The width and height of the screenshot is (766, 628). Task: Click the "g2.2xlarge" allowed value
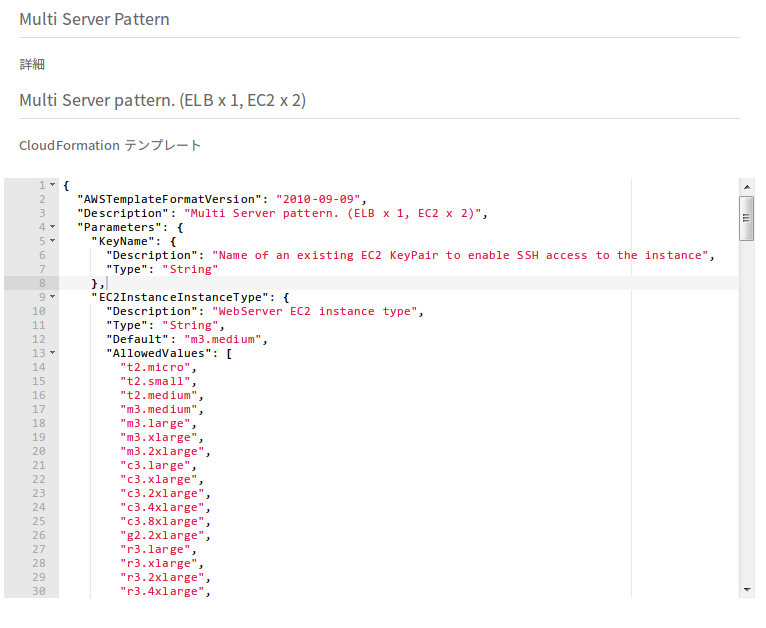tap(162, 536)
